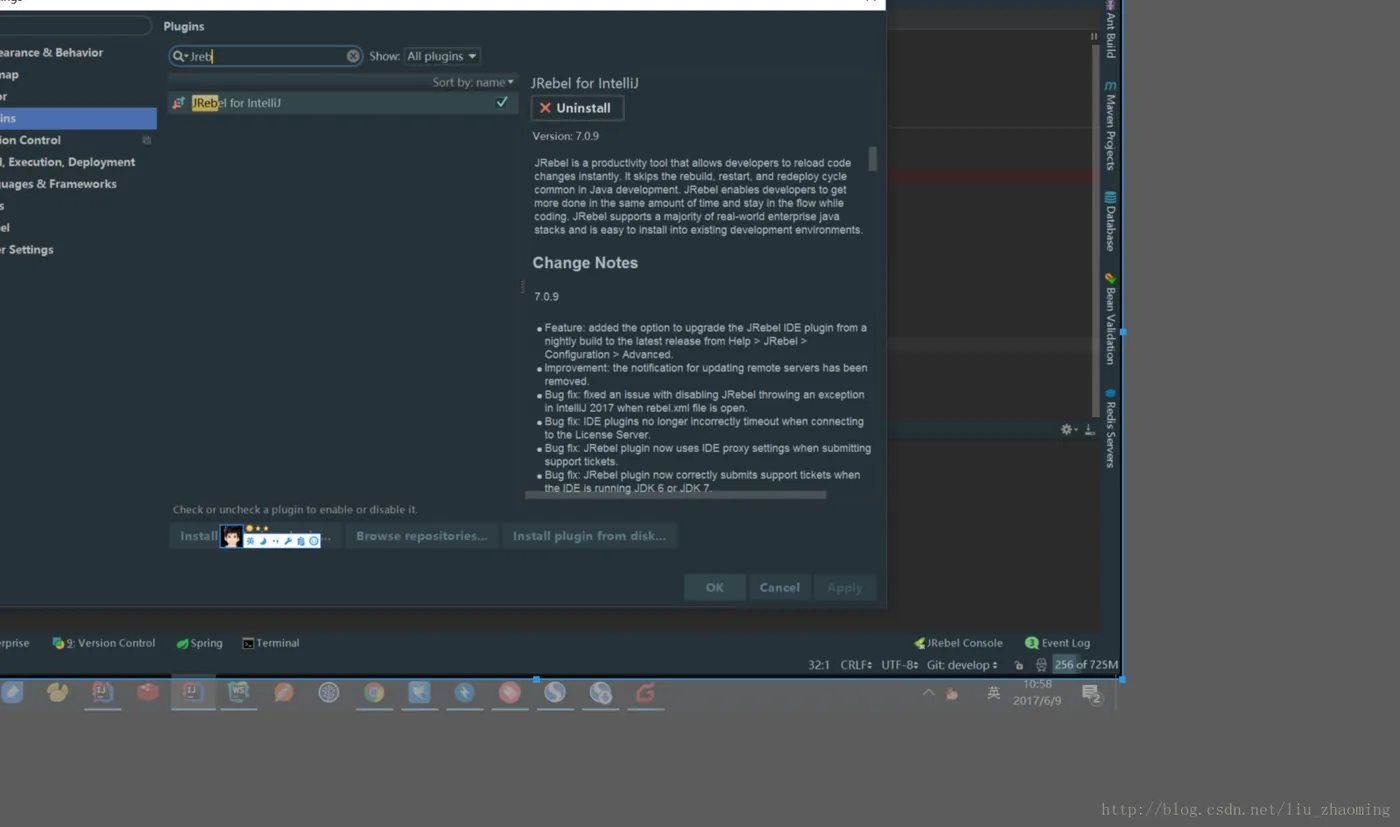The width and height of the screenshot is (1400, 827).
Task: Change the CRLF line separator
Action: click(857, 665)
